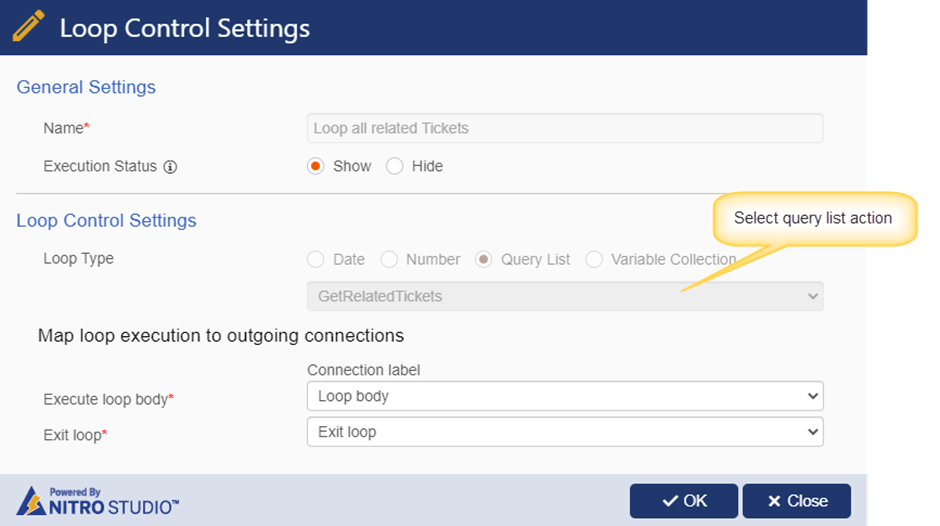This screenshot has width=940, height=526.
Task: Choose Variable Collection loop type
Action: click(594, 259)
